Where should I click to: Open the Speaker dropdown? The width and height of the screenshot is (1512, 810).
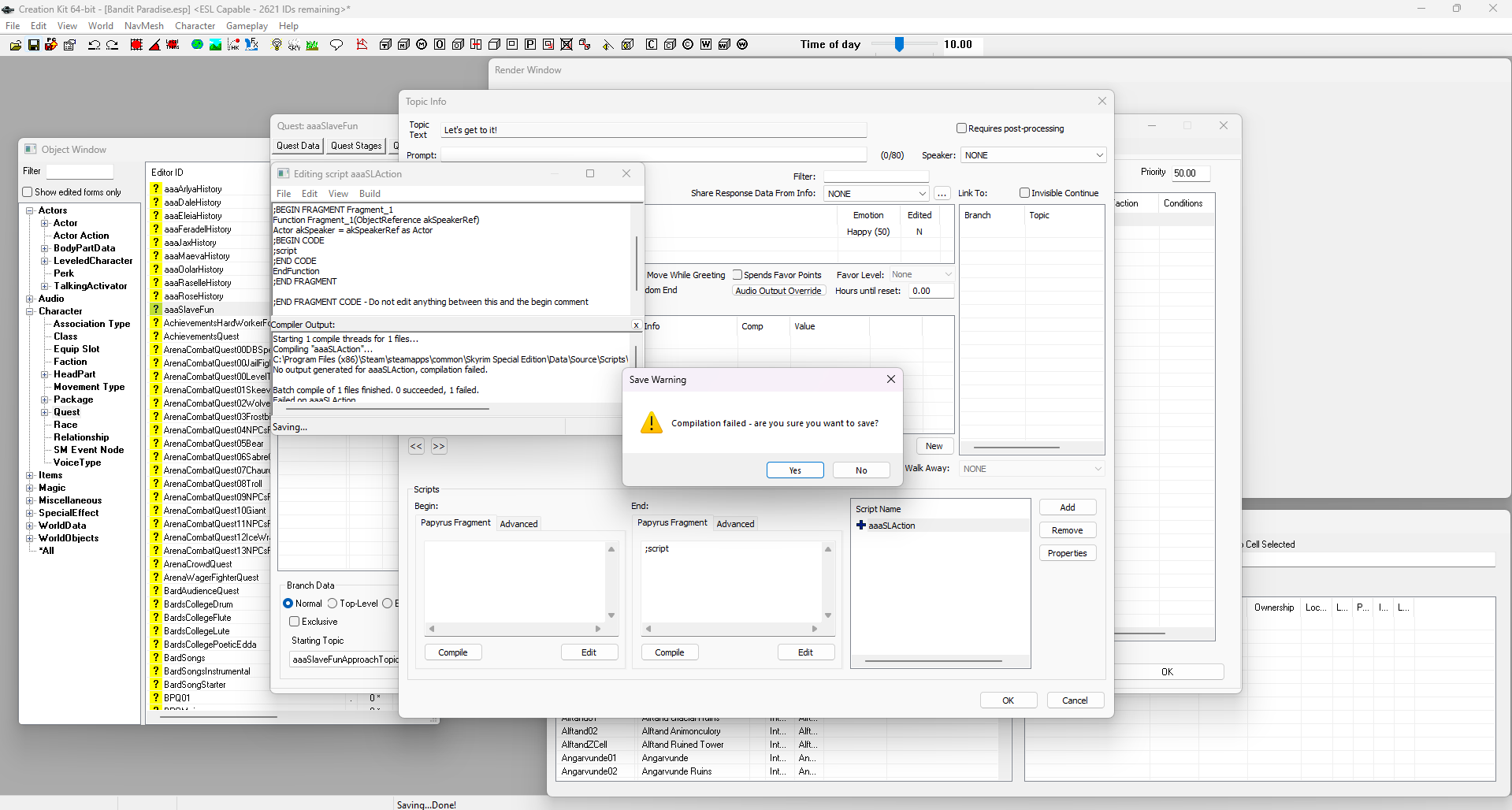tap(1099, 155)
